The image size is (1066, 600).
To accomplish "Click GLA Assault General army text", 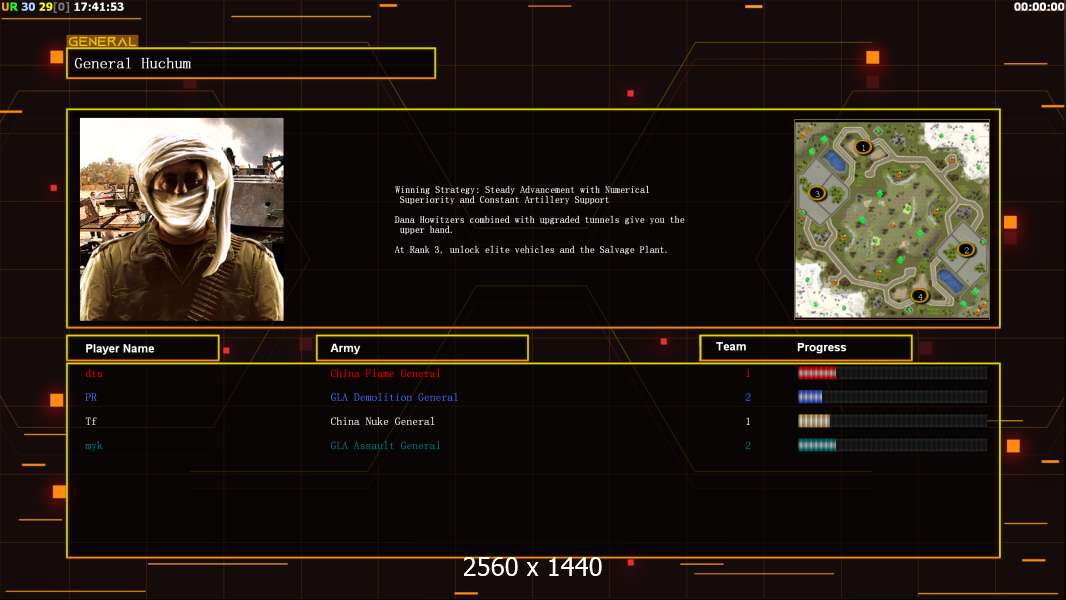I will [385, 446].
